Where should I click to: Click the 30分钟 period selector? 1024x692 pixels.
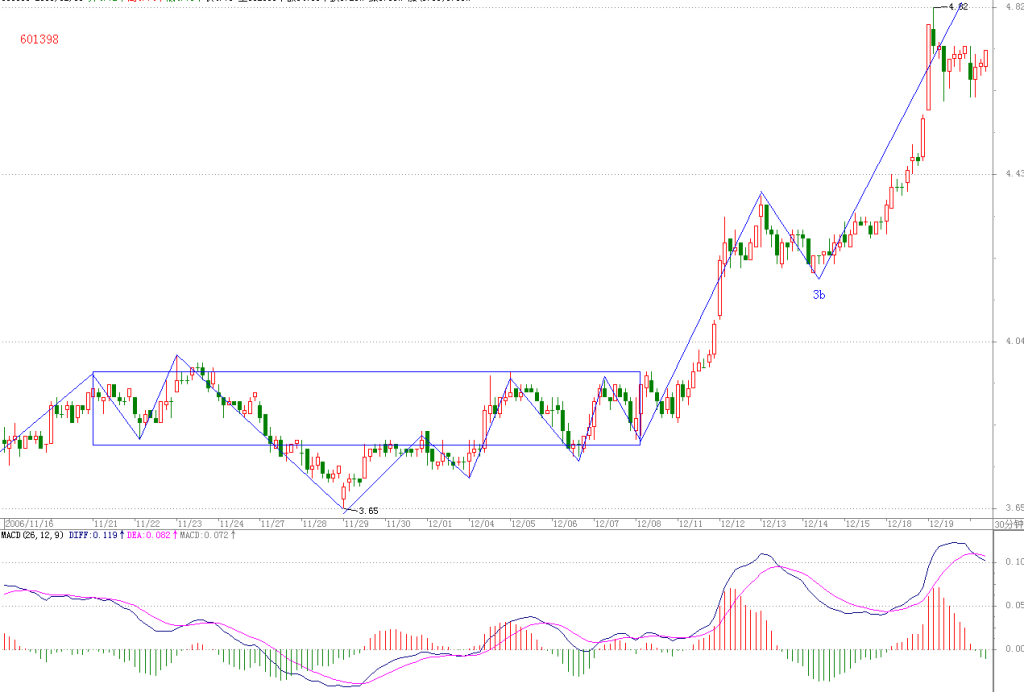coord(1009,524)
